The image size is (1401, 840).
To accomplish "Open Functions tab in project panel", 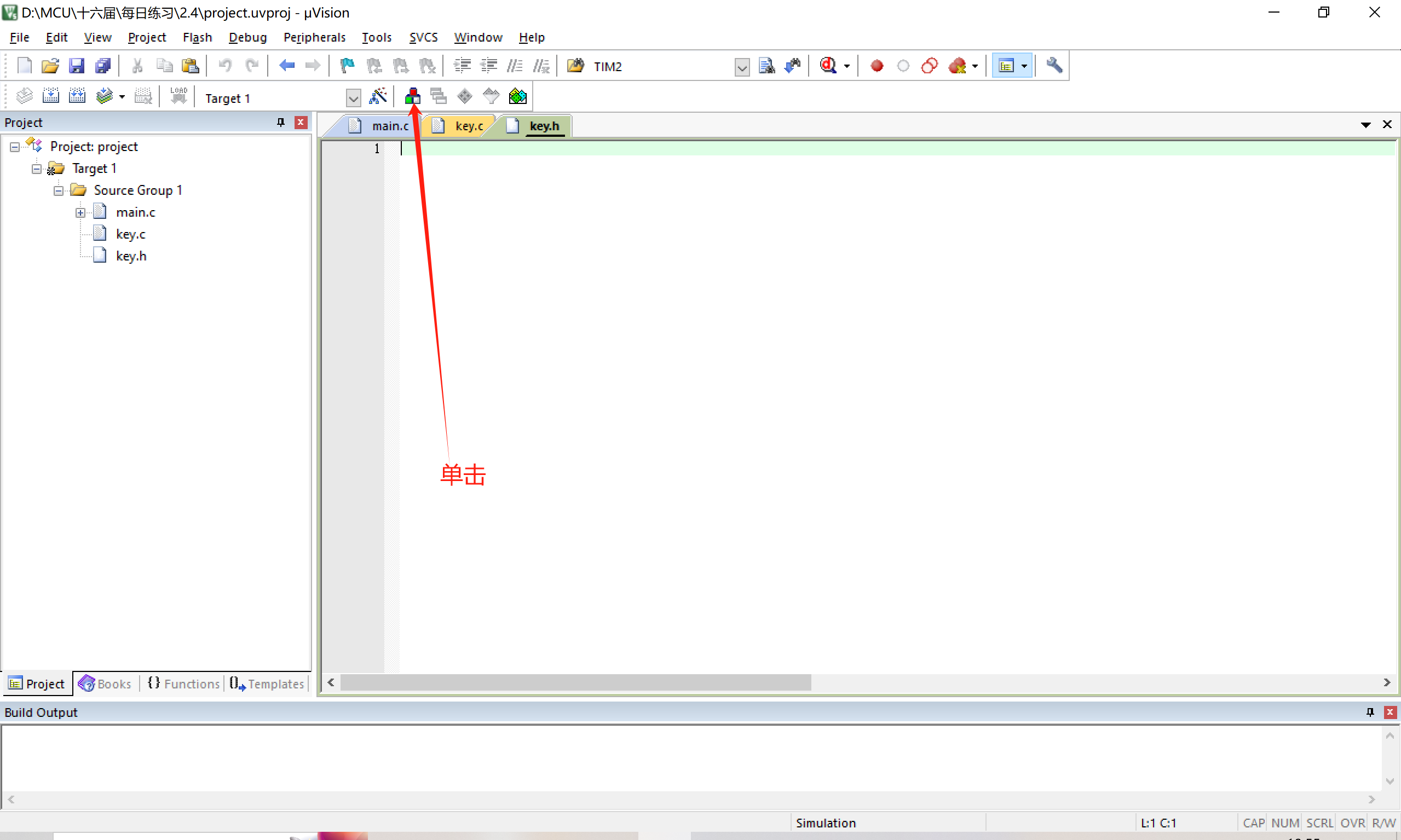I will point(184,684).
